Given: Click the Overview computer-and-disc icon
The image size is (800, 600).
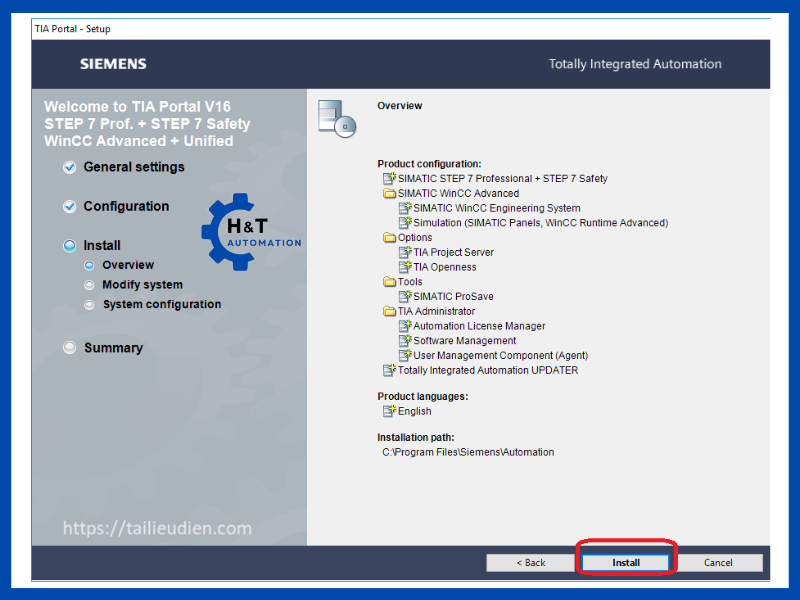Looking at the screenshot, I should click(x=336, y=116).
